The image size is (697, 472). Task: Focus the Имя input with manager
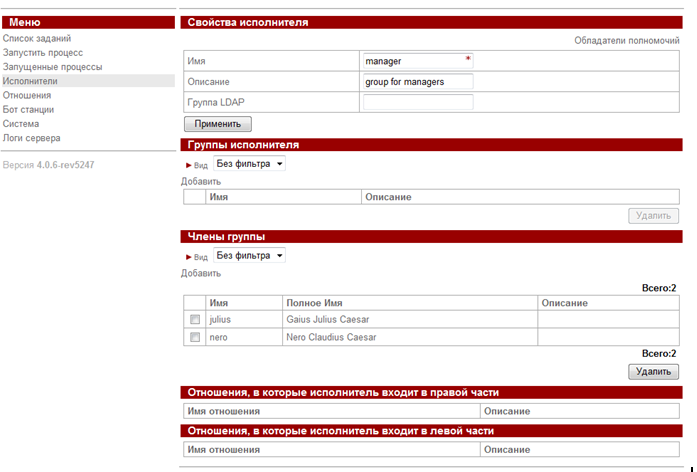[418, 61]
